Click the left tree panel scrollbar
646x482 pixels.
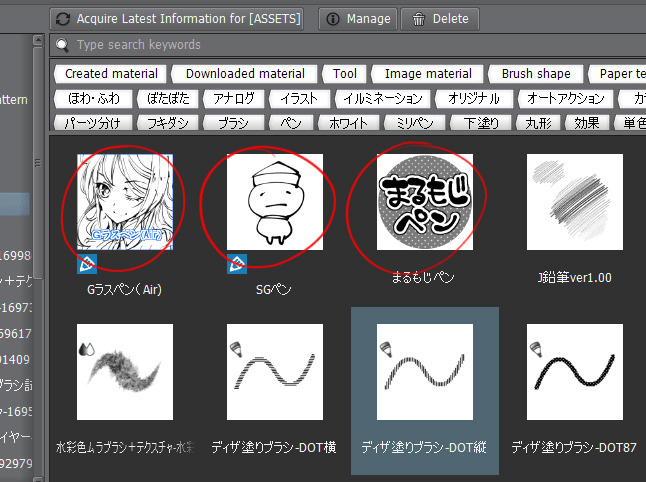(38, 163)
